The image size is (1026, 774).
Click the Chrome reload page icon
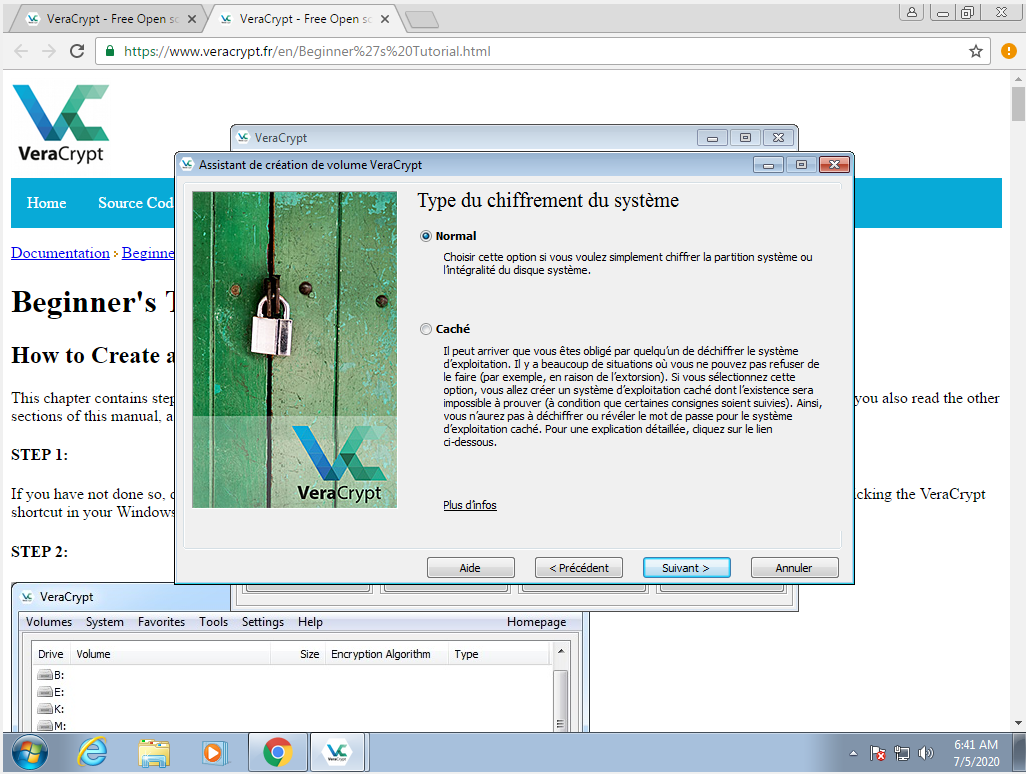coord(77,51)
